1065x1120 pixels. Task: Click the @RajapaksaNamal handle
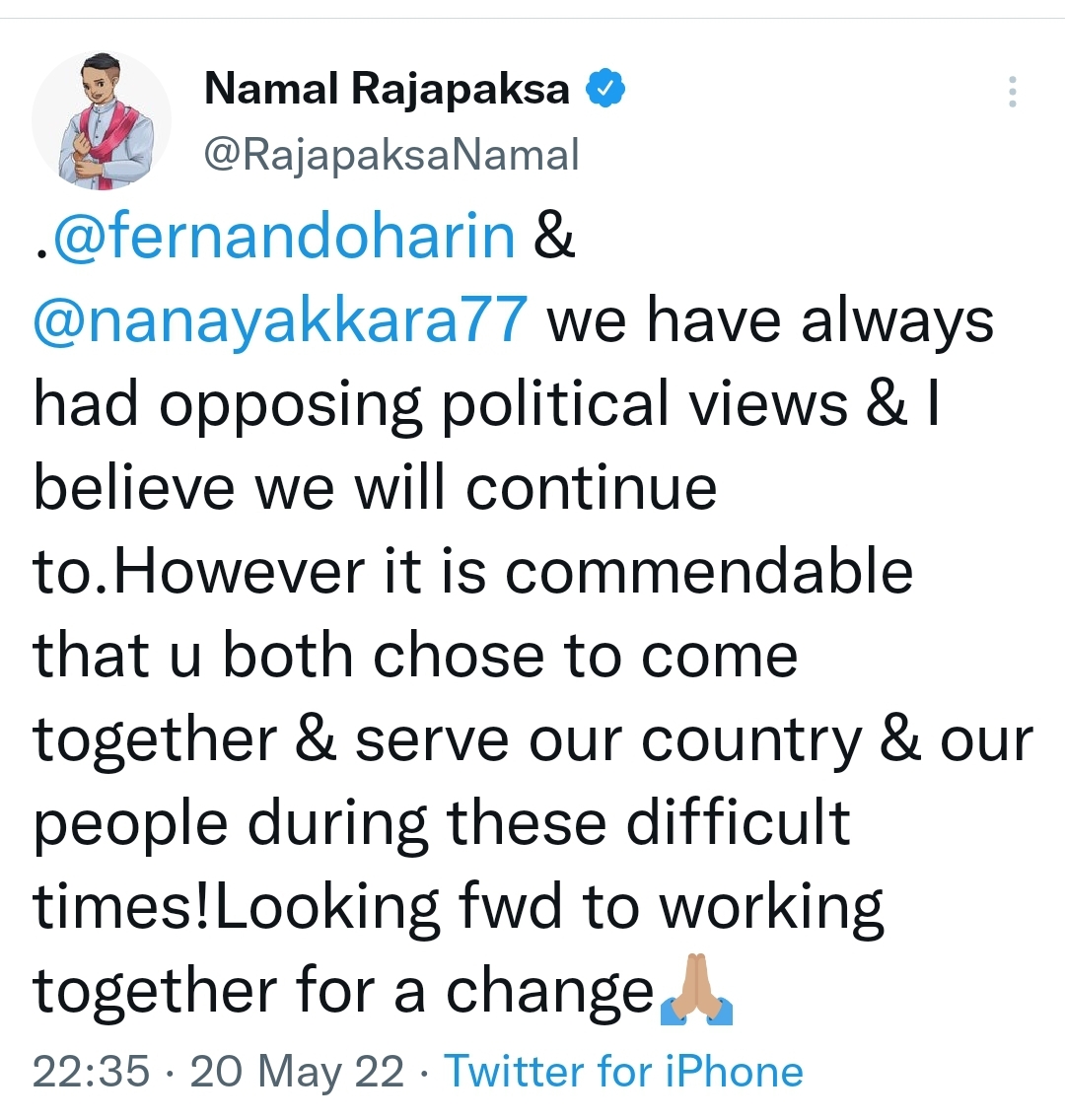pyautogui.click(x=391, y=154)
